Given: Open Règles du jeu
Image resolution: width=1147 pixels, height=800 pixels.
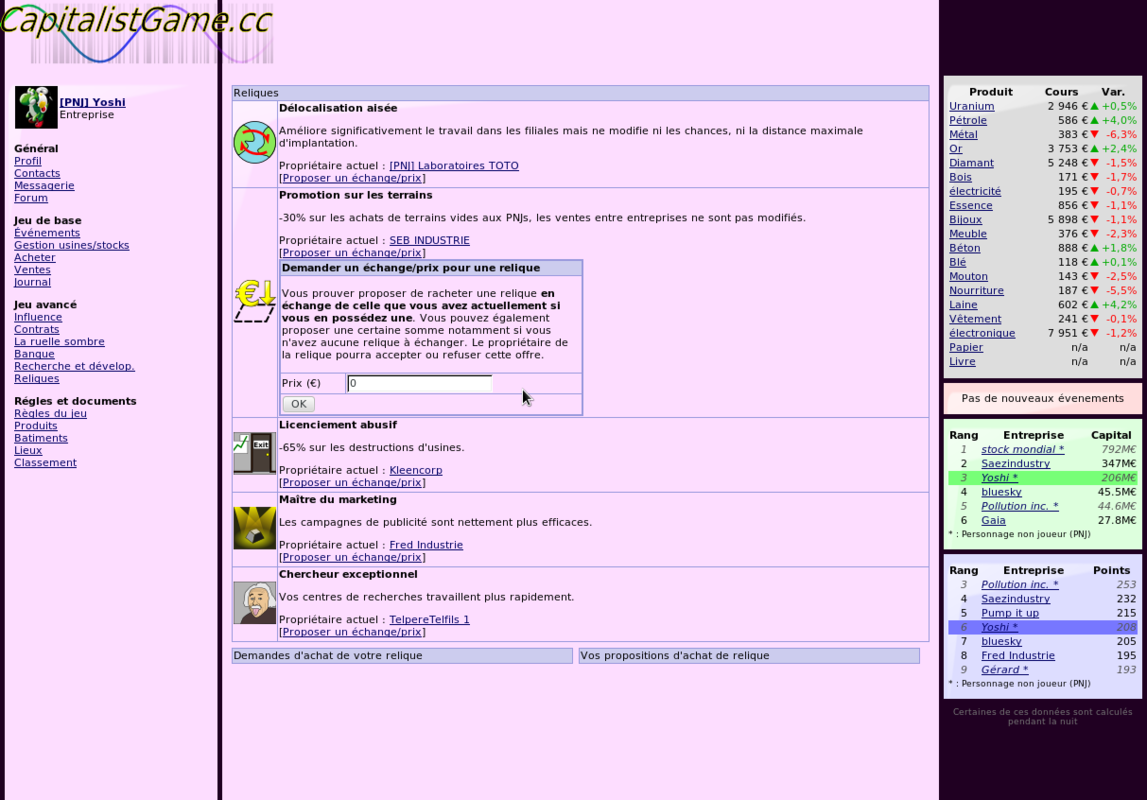Looking at the screenshot, I should (x=50, y=414).
